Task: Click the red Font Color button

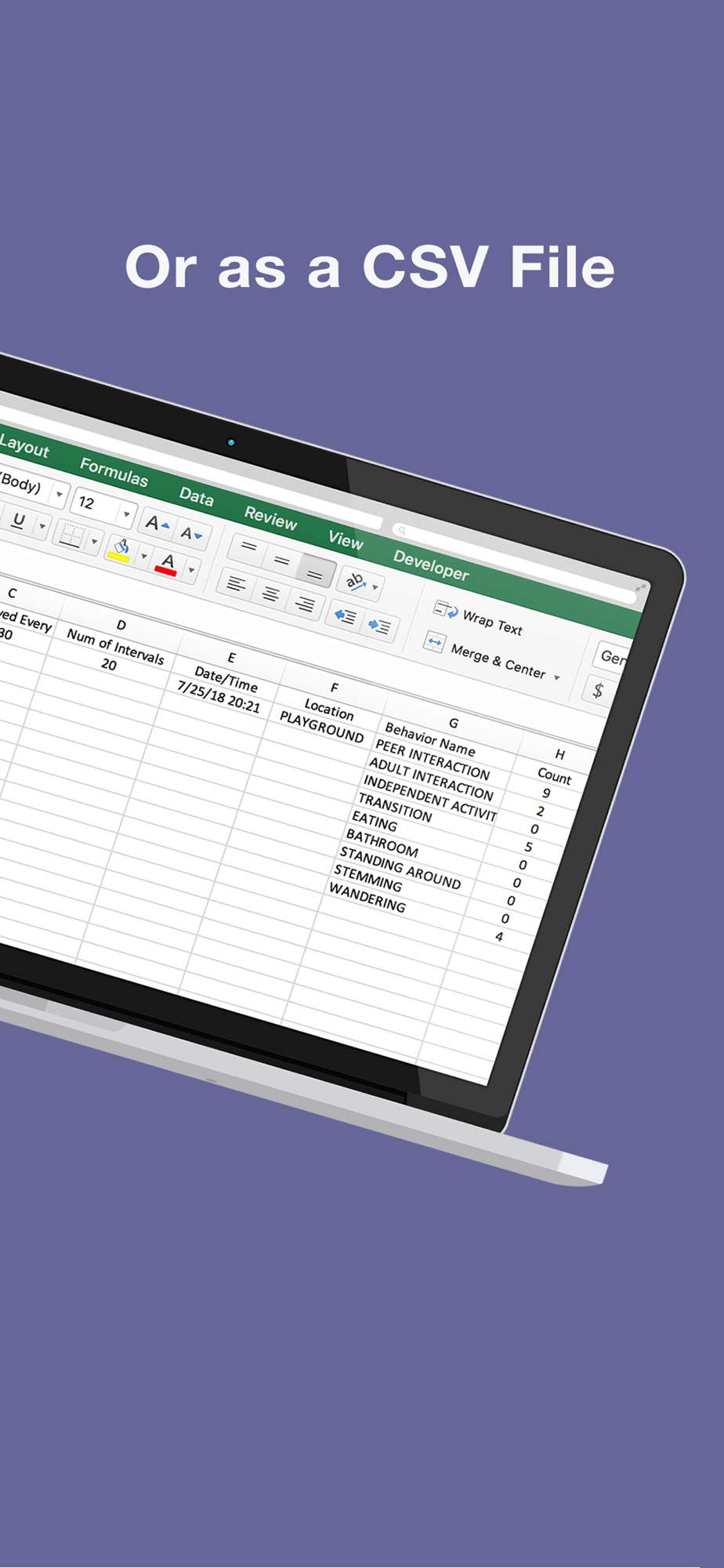Action: (x=167, y=564)
